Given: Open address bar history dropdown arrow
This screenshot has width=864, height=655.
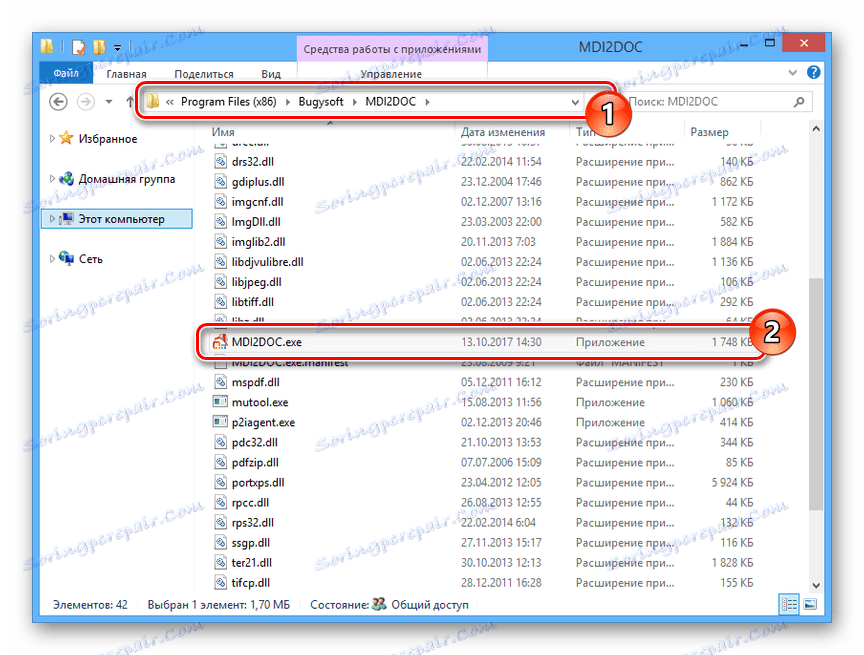Looking at the screenshot, I should click(x=575, y=102).
